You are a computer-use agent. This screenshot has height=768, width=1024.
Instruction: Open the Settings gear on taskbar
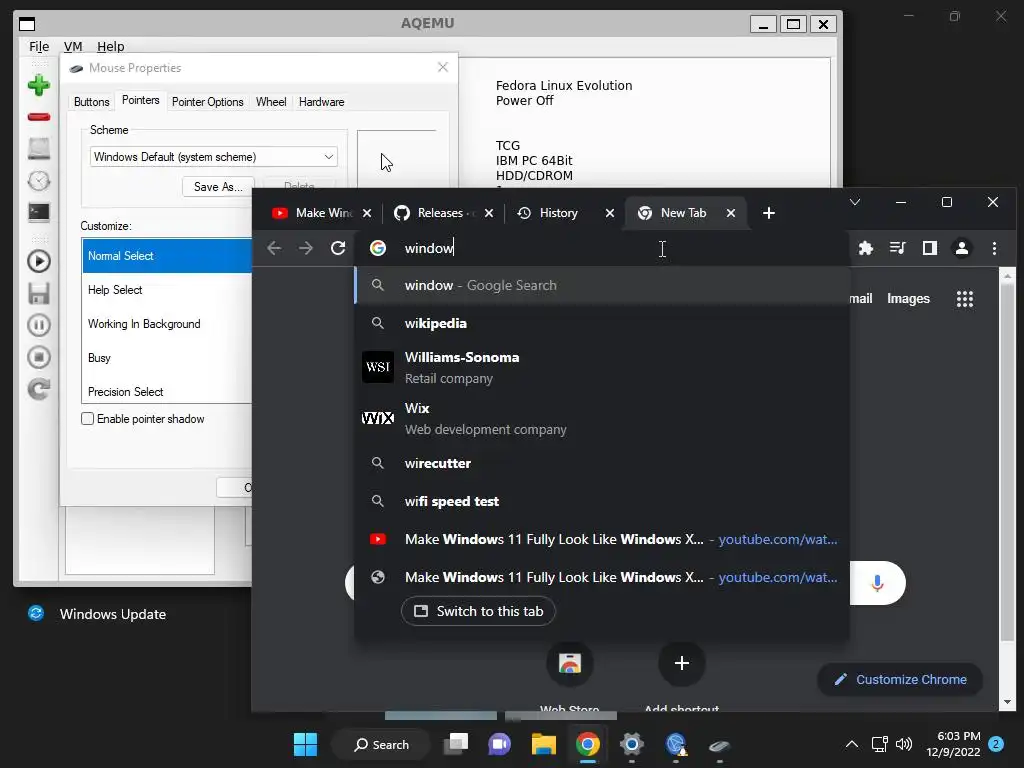coord(632,744)
